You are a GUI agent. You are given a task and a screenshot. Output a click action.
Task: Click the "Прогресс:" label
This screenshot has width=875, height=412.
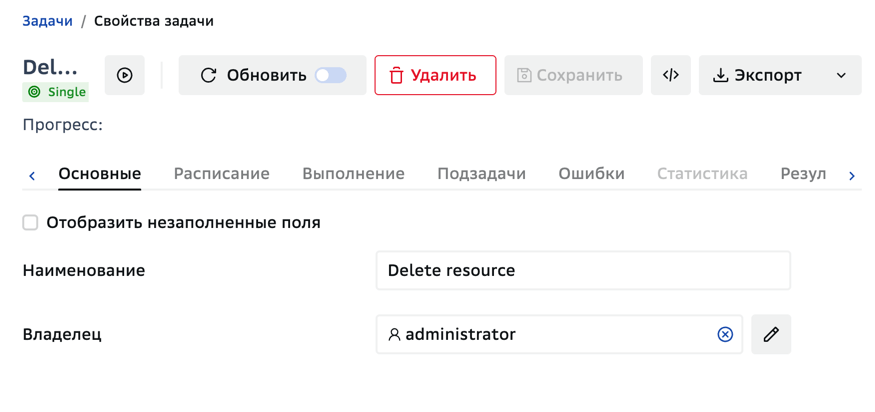coord(62,125)
